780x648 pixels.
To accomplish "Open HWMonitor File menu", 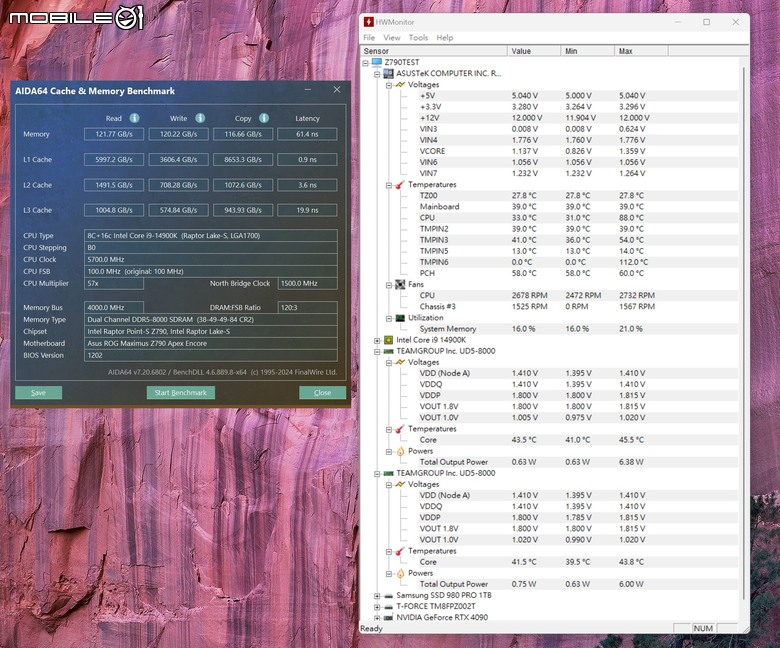I will [x=369, y=38].
